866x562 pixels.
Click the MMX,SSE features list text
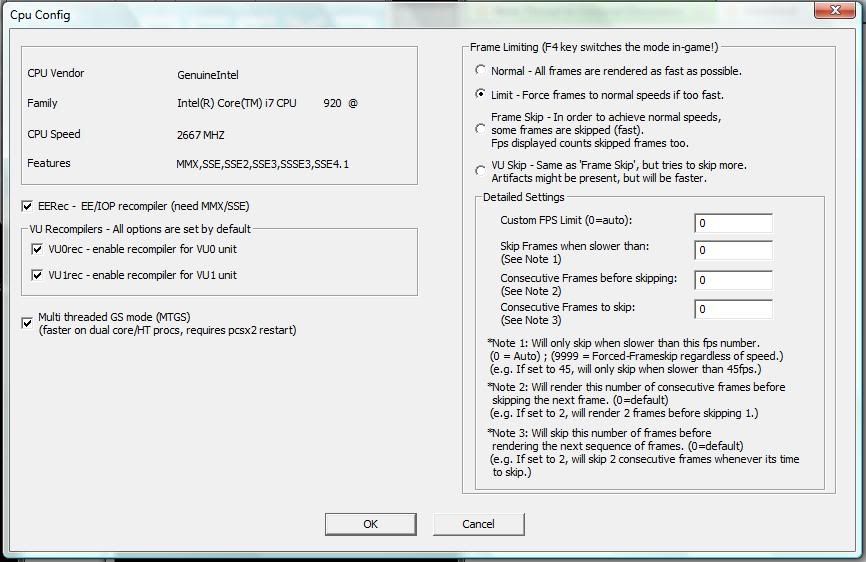click(x=262, y=164)
